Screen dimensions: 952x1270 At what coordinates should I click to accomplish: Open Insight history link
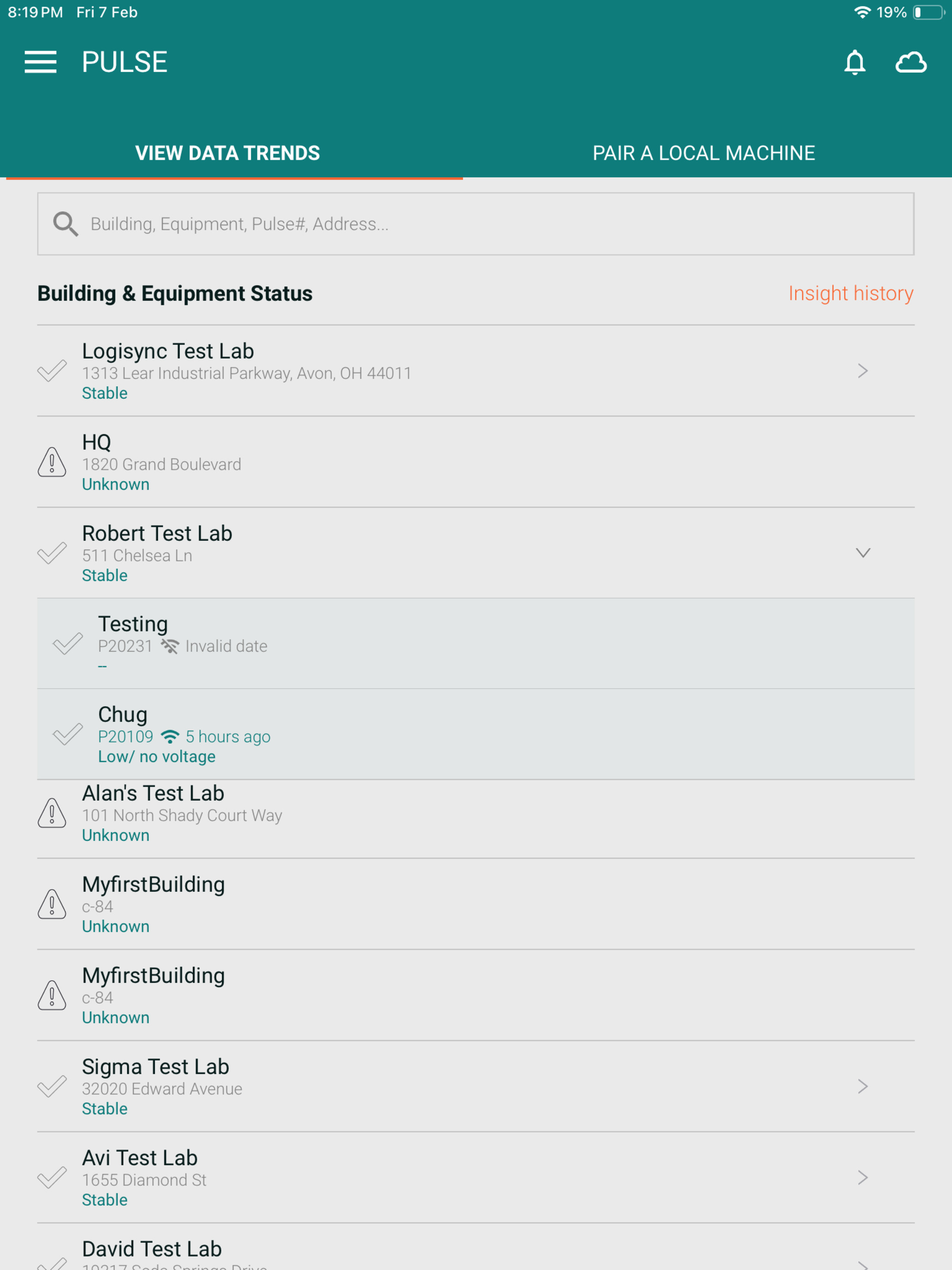click(851, 294)
